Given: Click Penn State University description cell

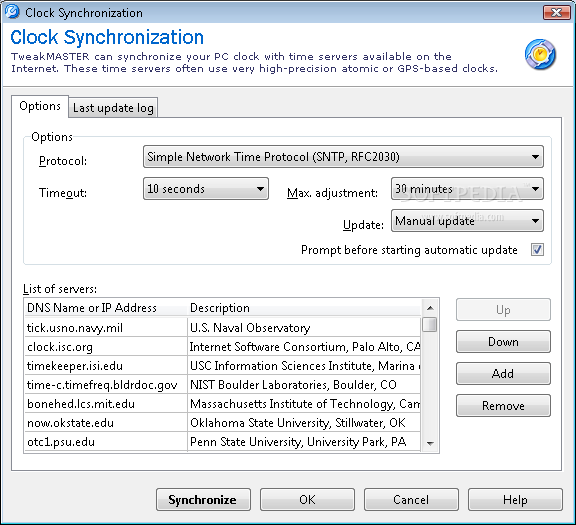Looking at the screenshot, I should click(304, 442).
